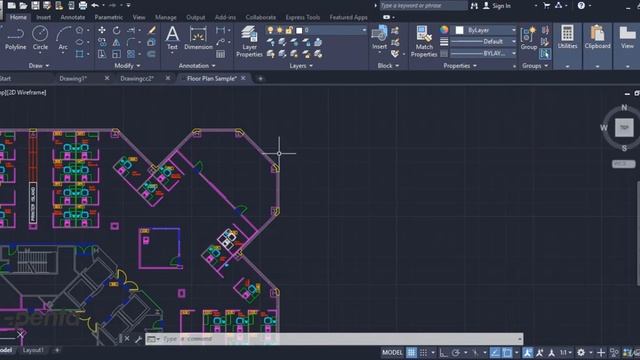640x360 pixels.
Task: Close the Floor Plan Sample* tab
Action: 243,78
